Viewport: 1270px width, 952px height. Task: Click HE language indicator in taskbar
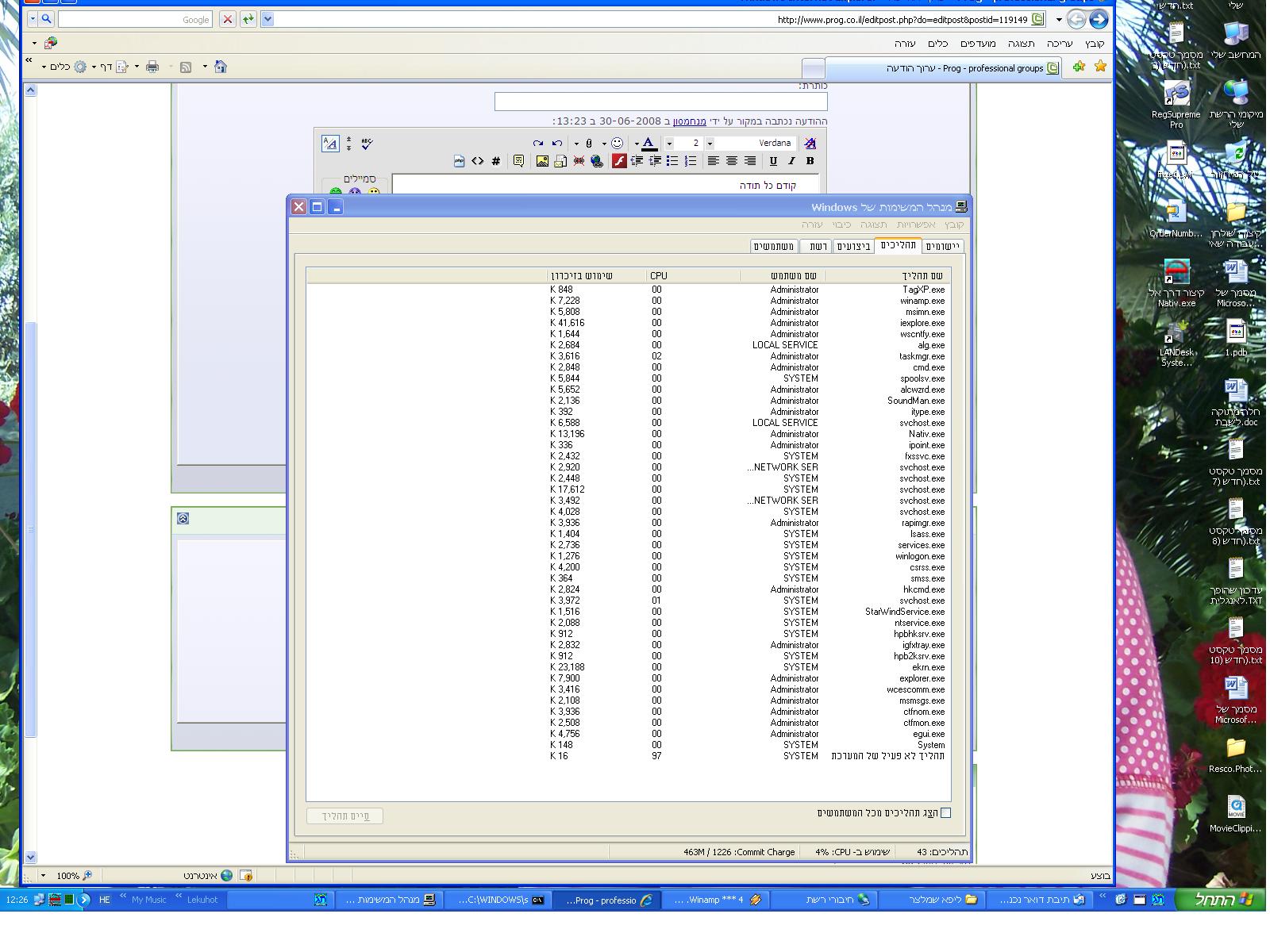[105, 900]
